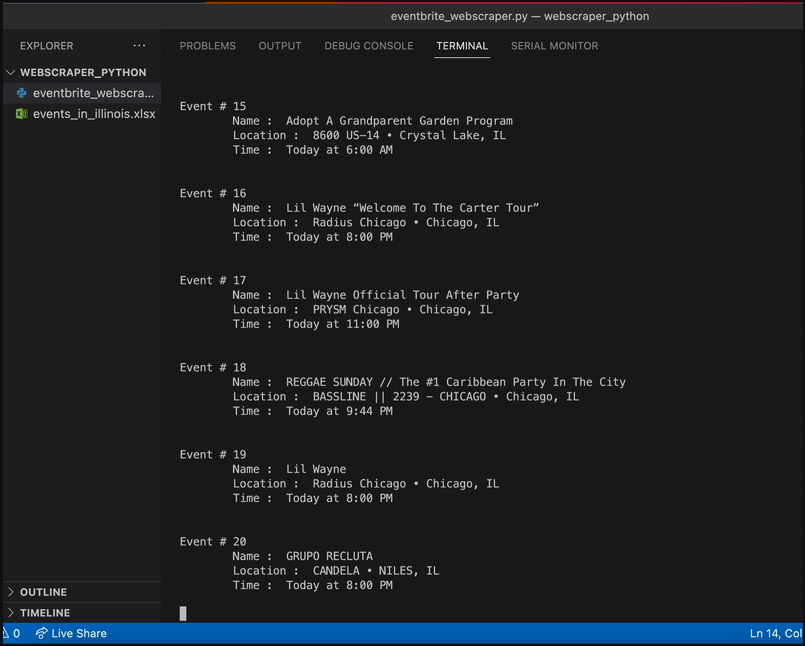Select the TERMINAL tab
Viewport: 805px width, 646px height.
(x=462, y=46)
